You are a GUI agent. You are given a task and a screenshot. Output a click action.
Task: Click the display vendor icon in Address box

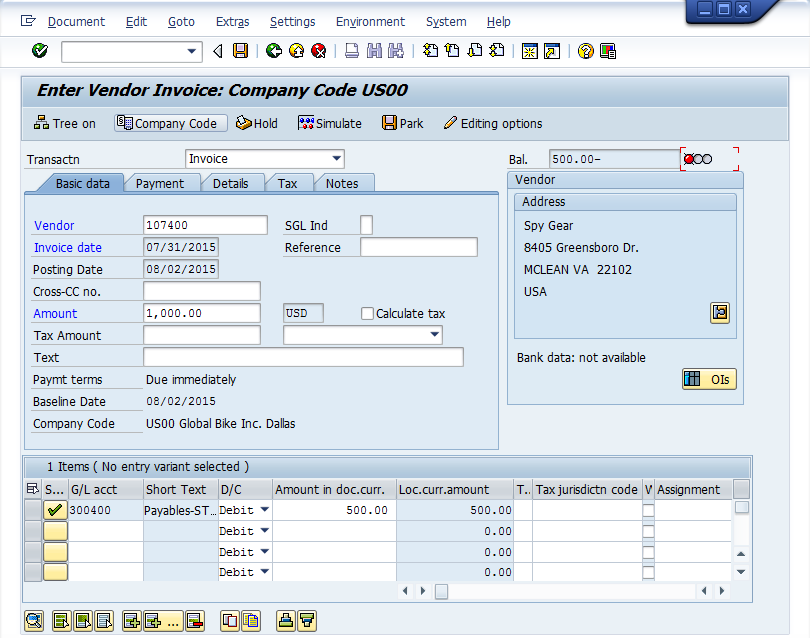tap(720, 313)
